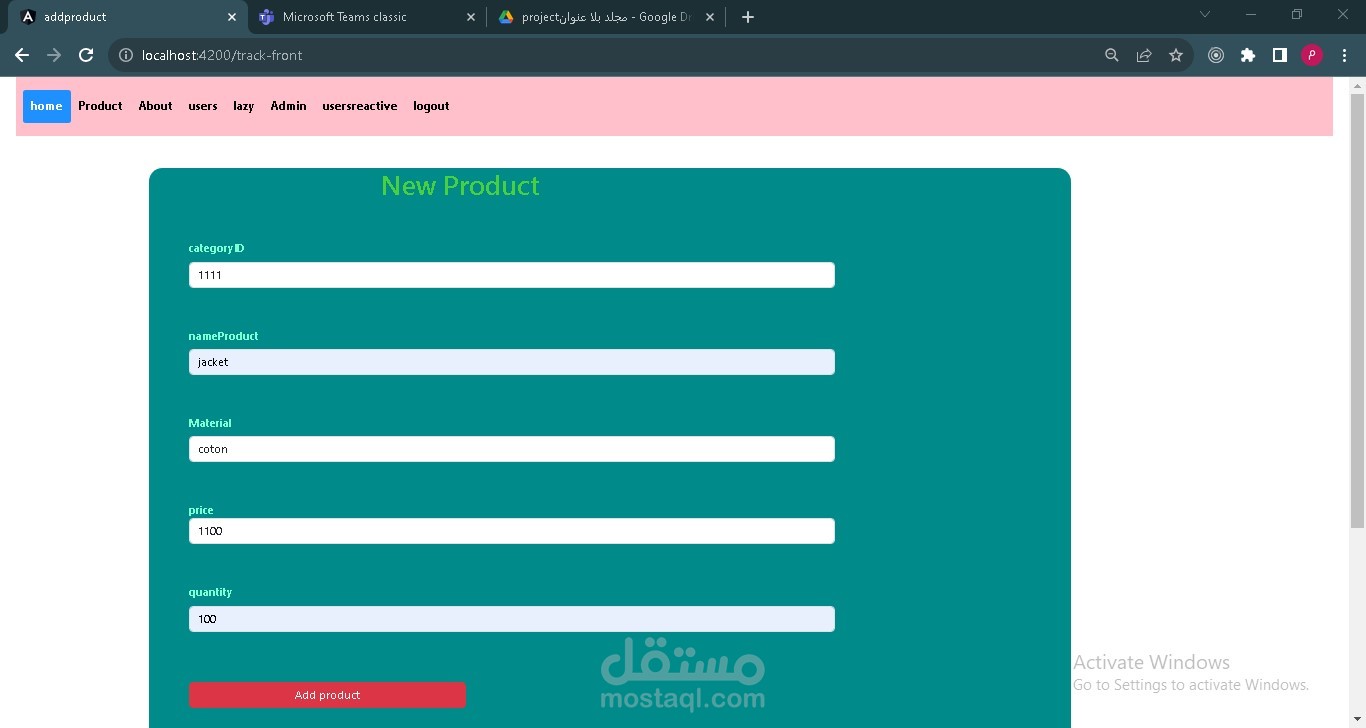This screenshot has width=1366, height=728.
Task: Minimize the Chrome window
Action: (x=1251, y=14)
